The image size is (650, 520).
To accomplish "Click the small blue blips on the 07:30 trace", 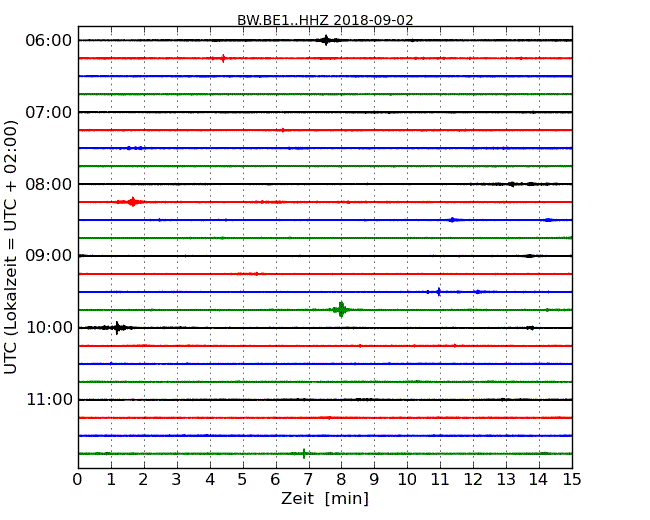I will pyautogui.click(x=135, y=148).
